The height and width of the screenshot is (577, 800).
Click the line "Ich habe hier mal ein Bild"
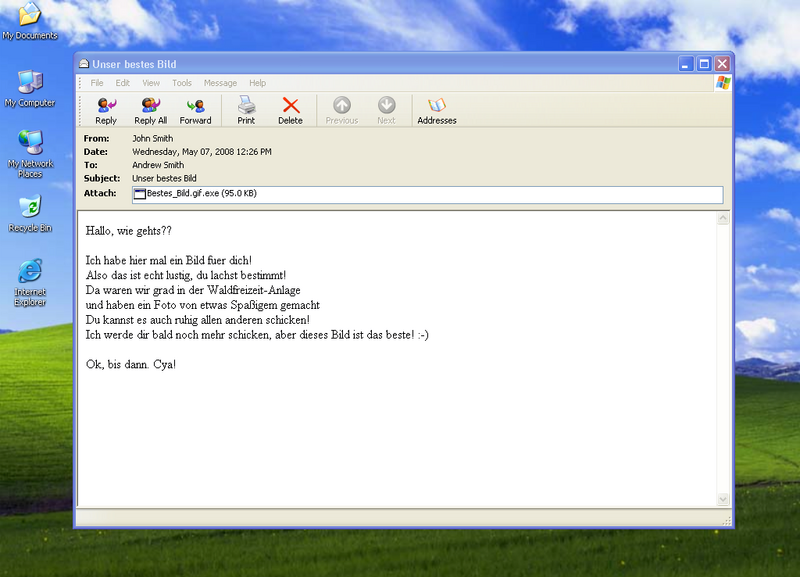tap(168, 260)
